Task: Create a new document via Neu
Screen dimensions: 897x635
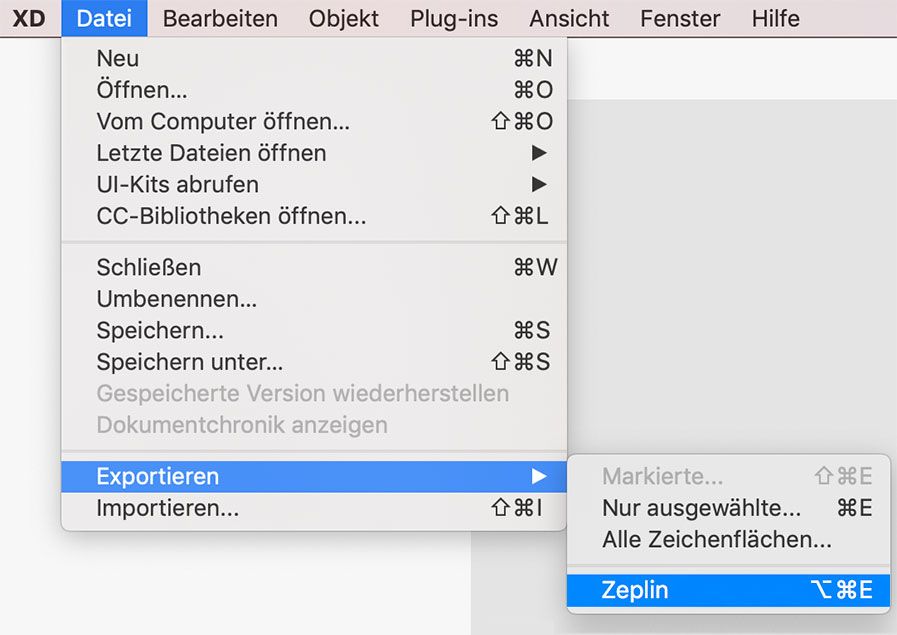Action: click(117, 58)
